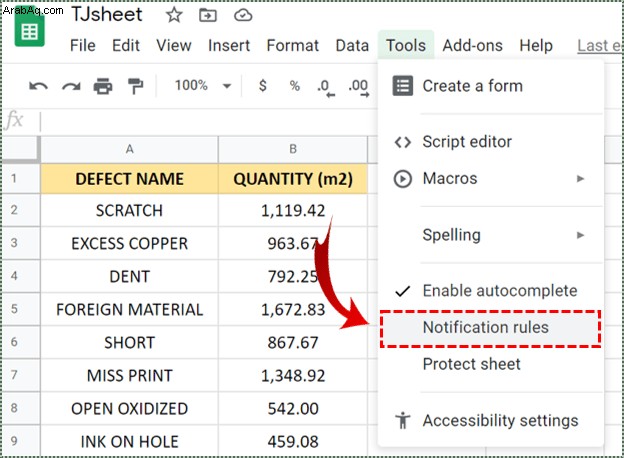Toggle Enable autocomplete checkmark

[x=402, y=291]
